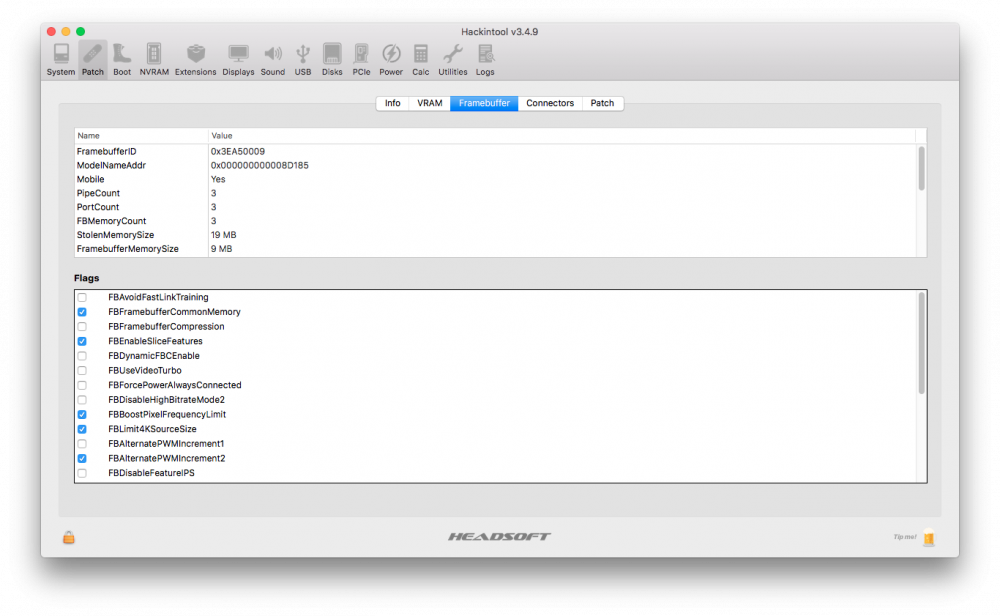Select the ModelNameAddr row
Viewport: 1000px width, 616px height.
[x=496, y=165]
